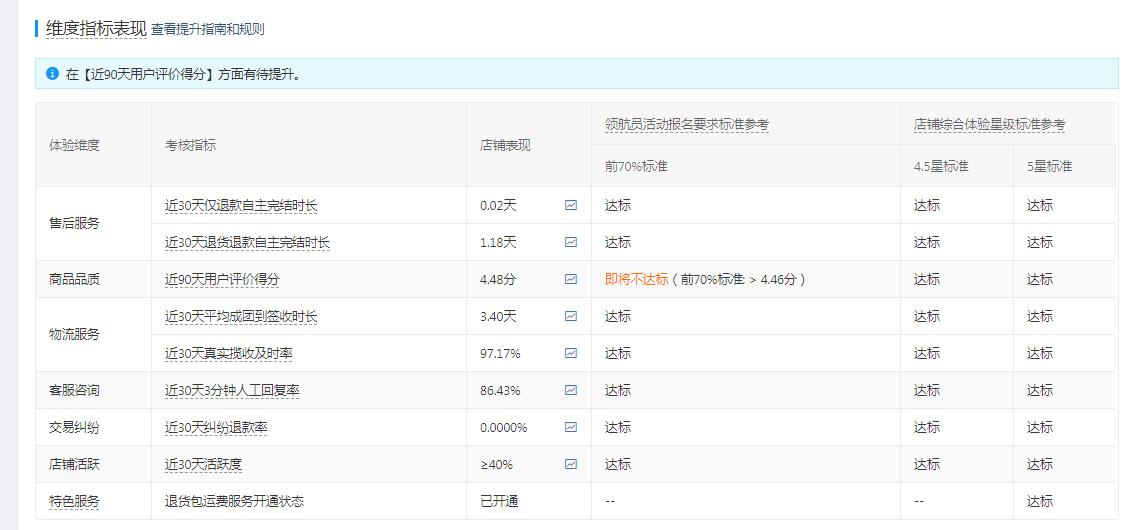Click 近30天仅退款自主完结时长 metric

[240, 206]
